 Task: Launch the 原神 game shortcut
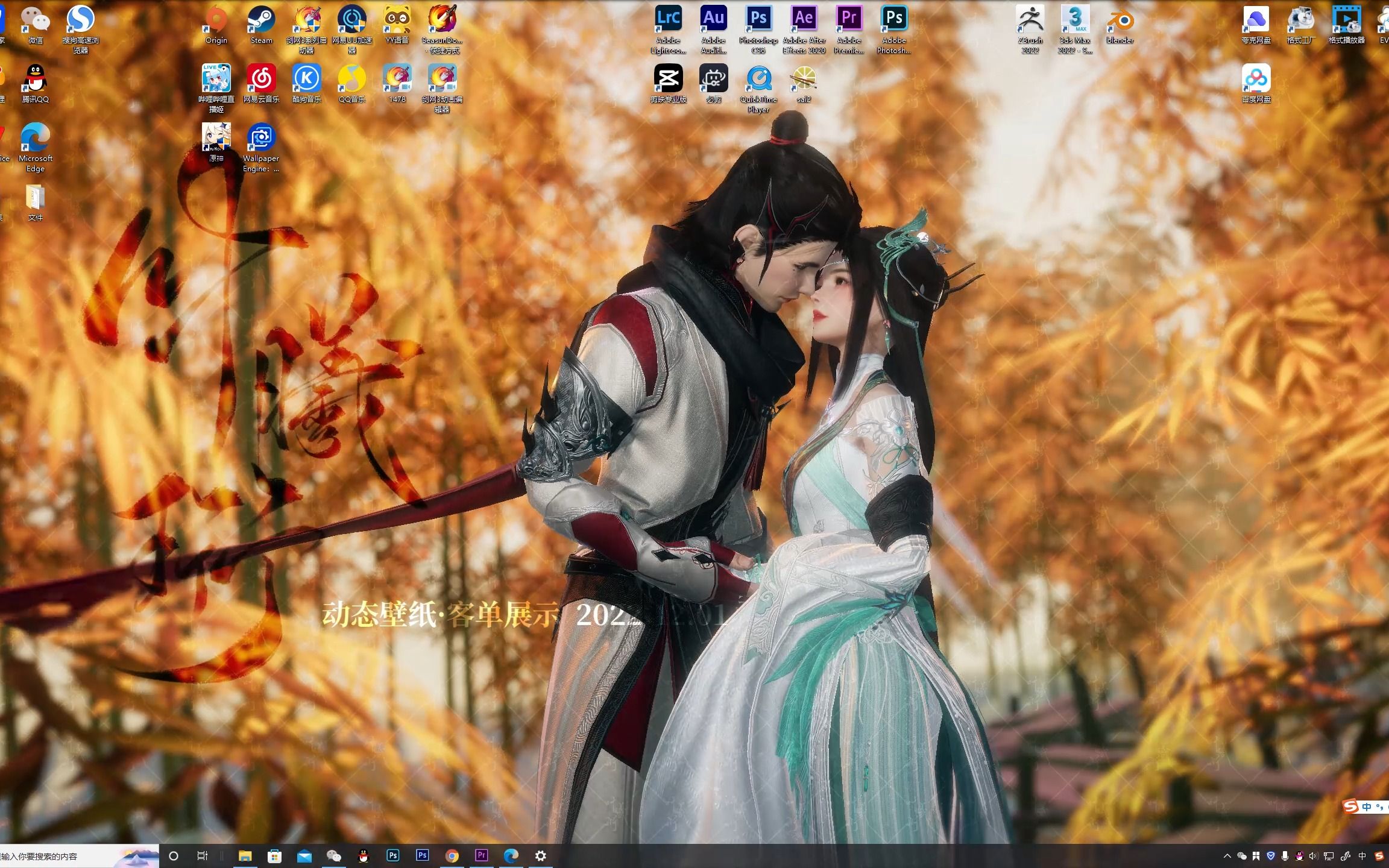[x=216, y=142]
